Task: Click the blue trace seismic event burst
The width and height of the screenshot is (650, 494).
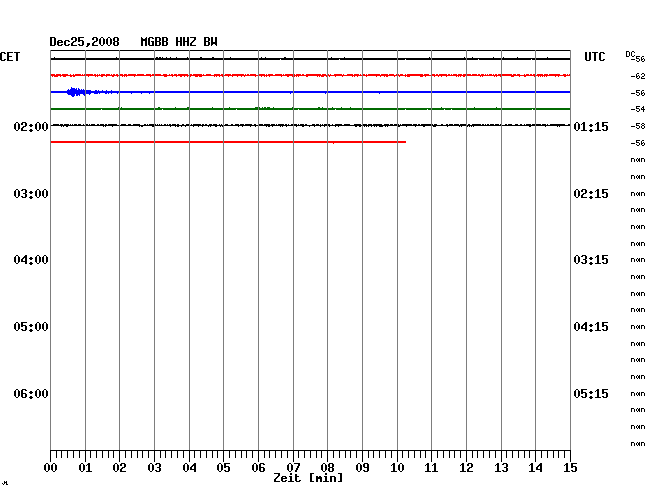Action: [79, 92]
